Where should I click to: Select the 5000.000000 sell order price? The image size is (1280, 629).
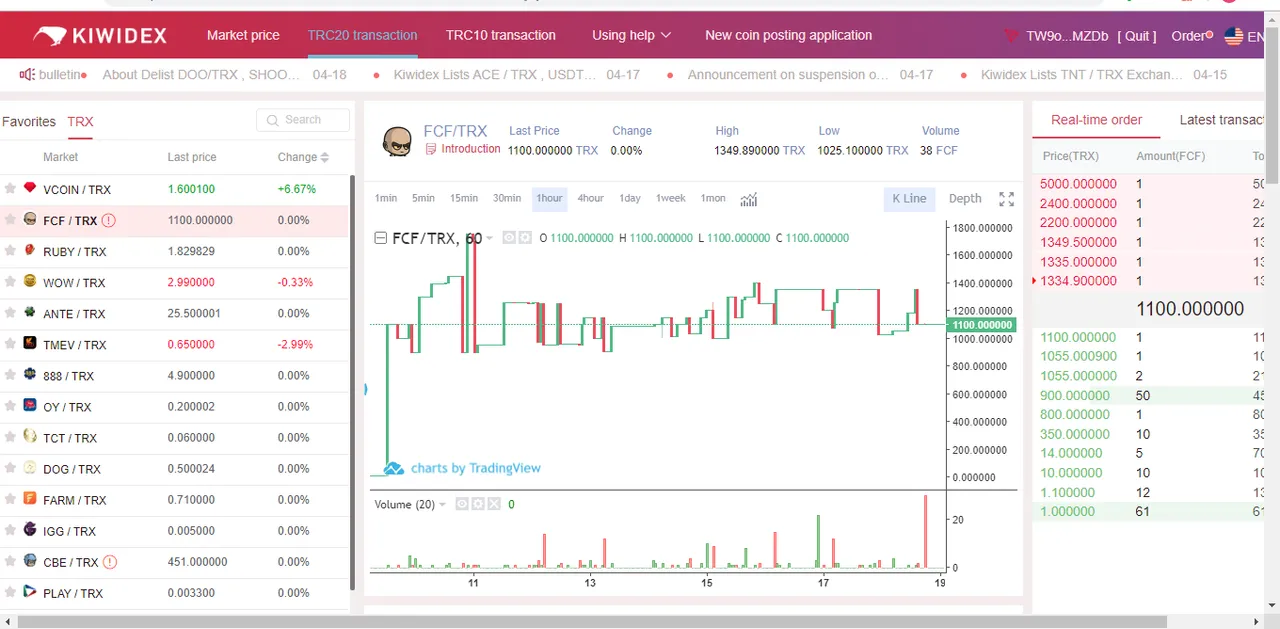1078,184
